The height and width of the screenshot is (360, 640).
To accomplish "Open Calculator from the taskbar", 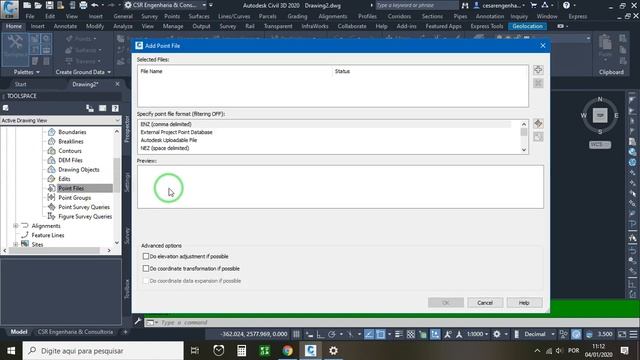I will coord(241,351).
